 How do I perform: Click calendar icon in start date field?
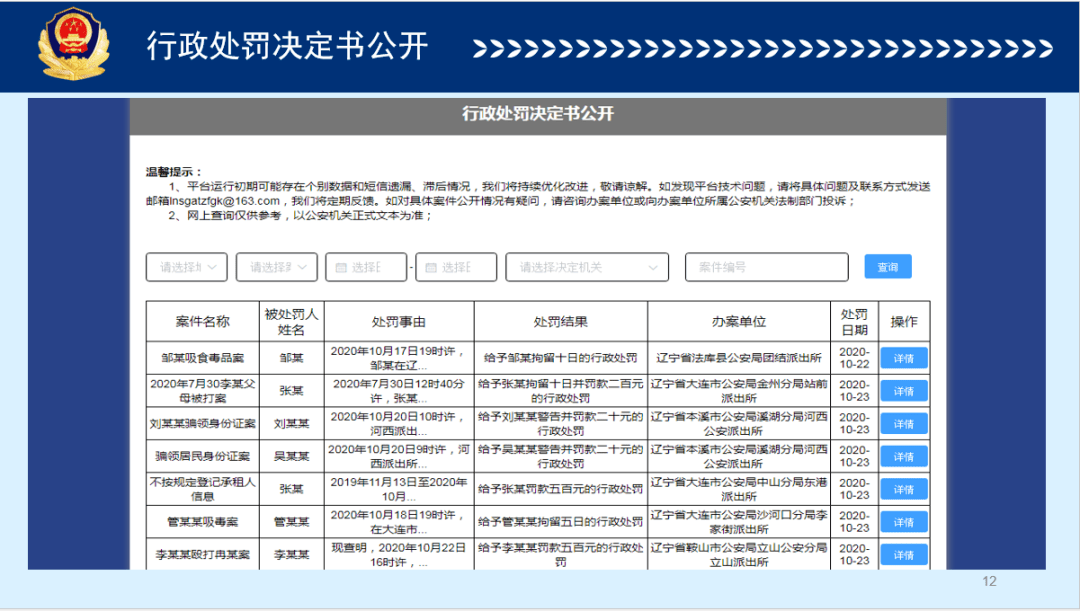(x=341, y=267)
